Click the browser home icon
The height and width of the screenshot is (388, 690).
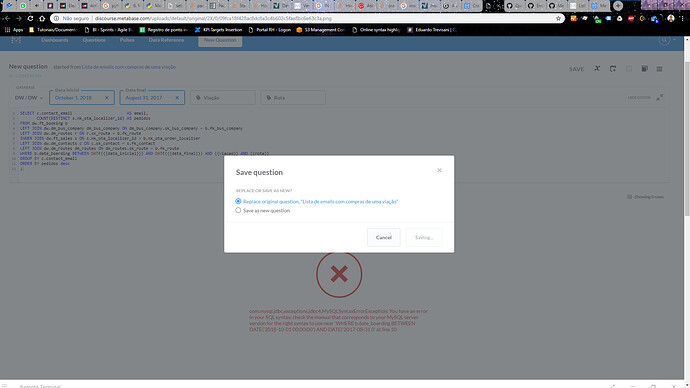pyautogui.click(x=42, y=18)
